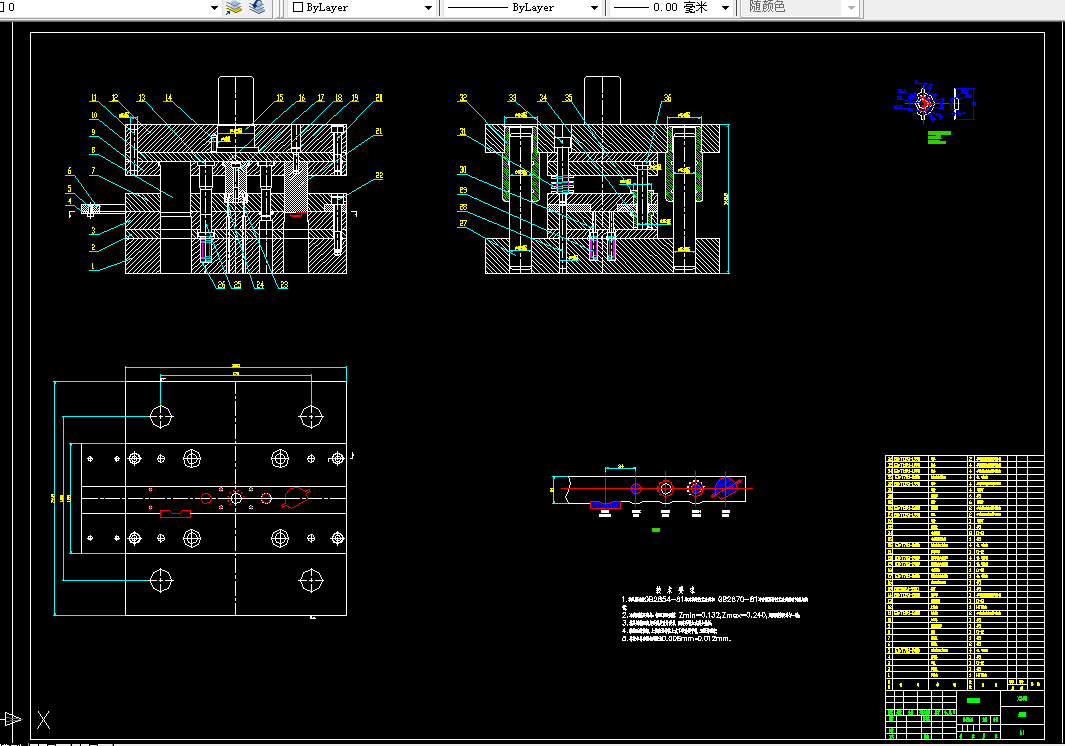Viewport: 1065px width, 746px height.
Task: Select the top-left guide post hole in plan view
Action: (161, 416)
